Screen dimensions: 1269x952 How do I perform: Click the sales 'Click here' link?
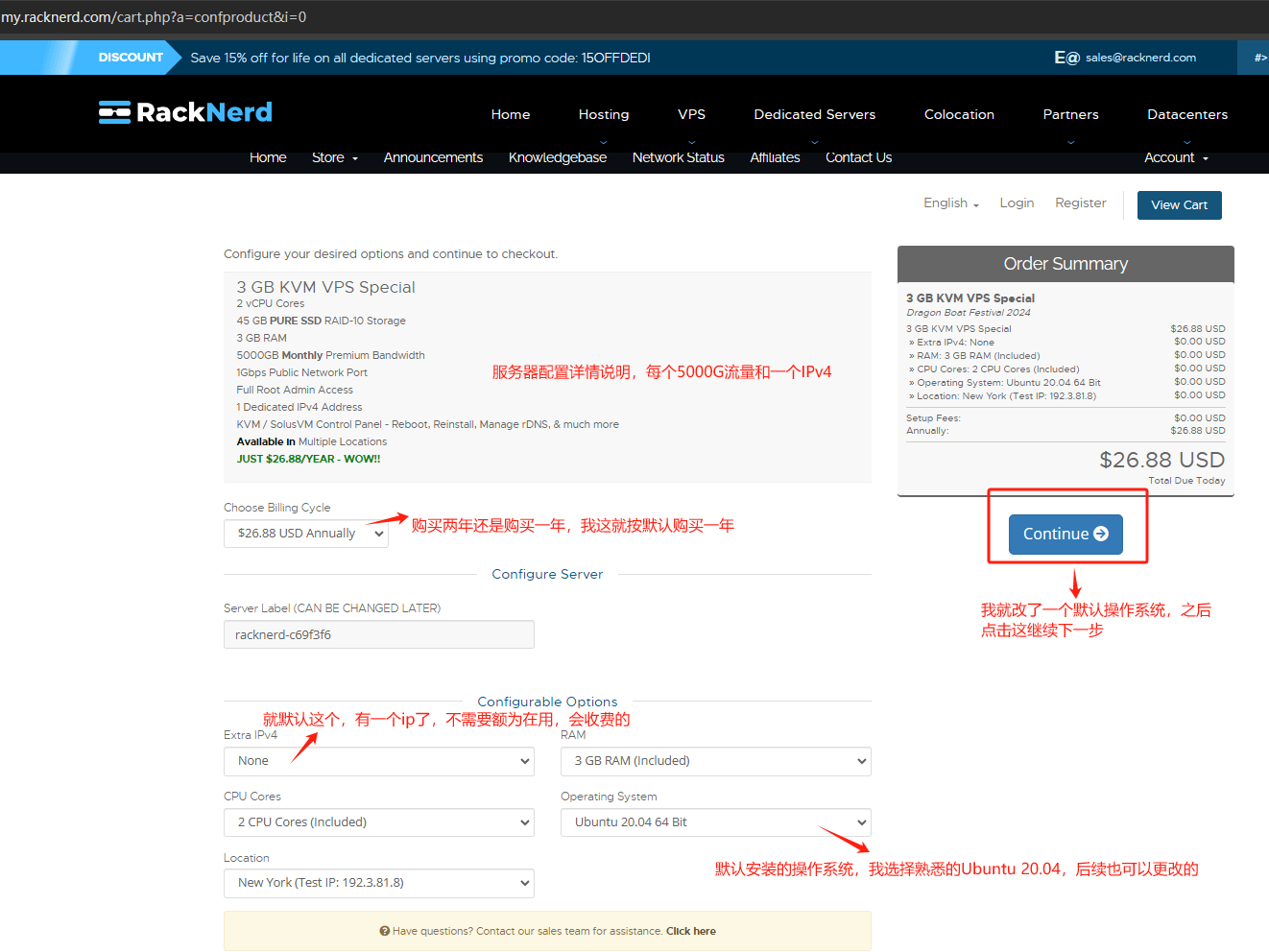[691, 931]
